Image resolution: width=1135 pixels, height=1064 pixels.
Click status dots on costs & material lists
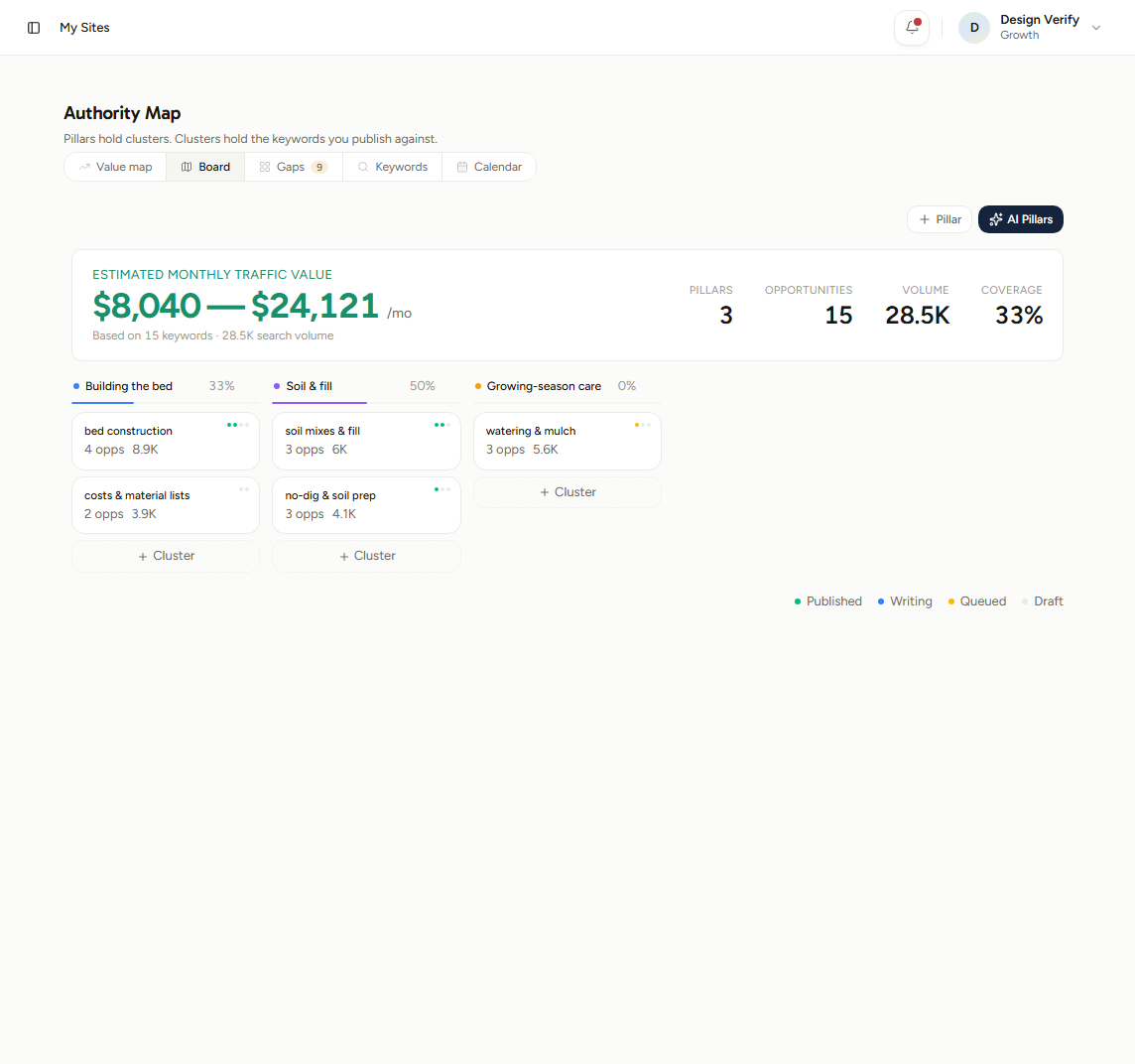[x=244, y=489]
